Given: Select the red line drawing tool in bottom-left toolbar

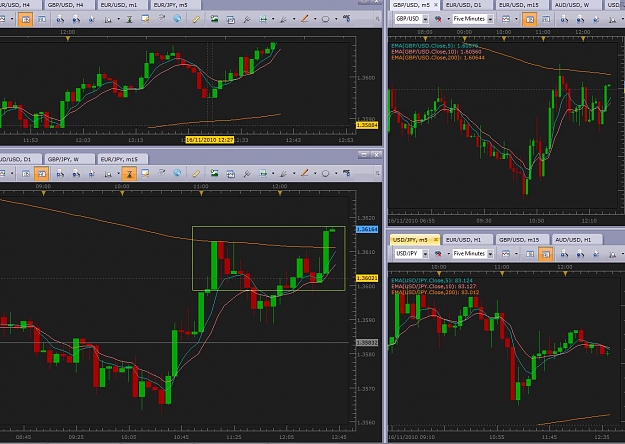Looking at the screenshot, I should 305,173.
